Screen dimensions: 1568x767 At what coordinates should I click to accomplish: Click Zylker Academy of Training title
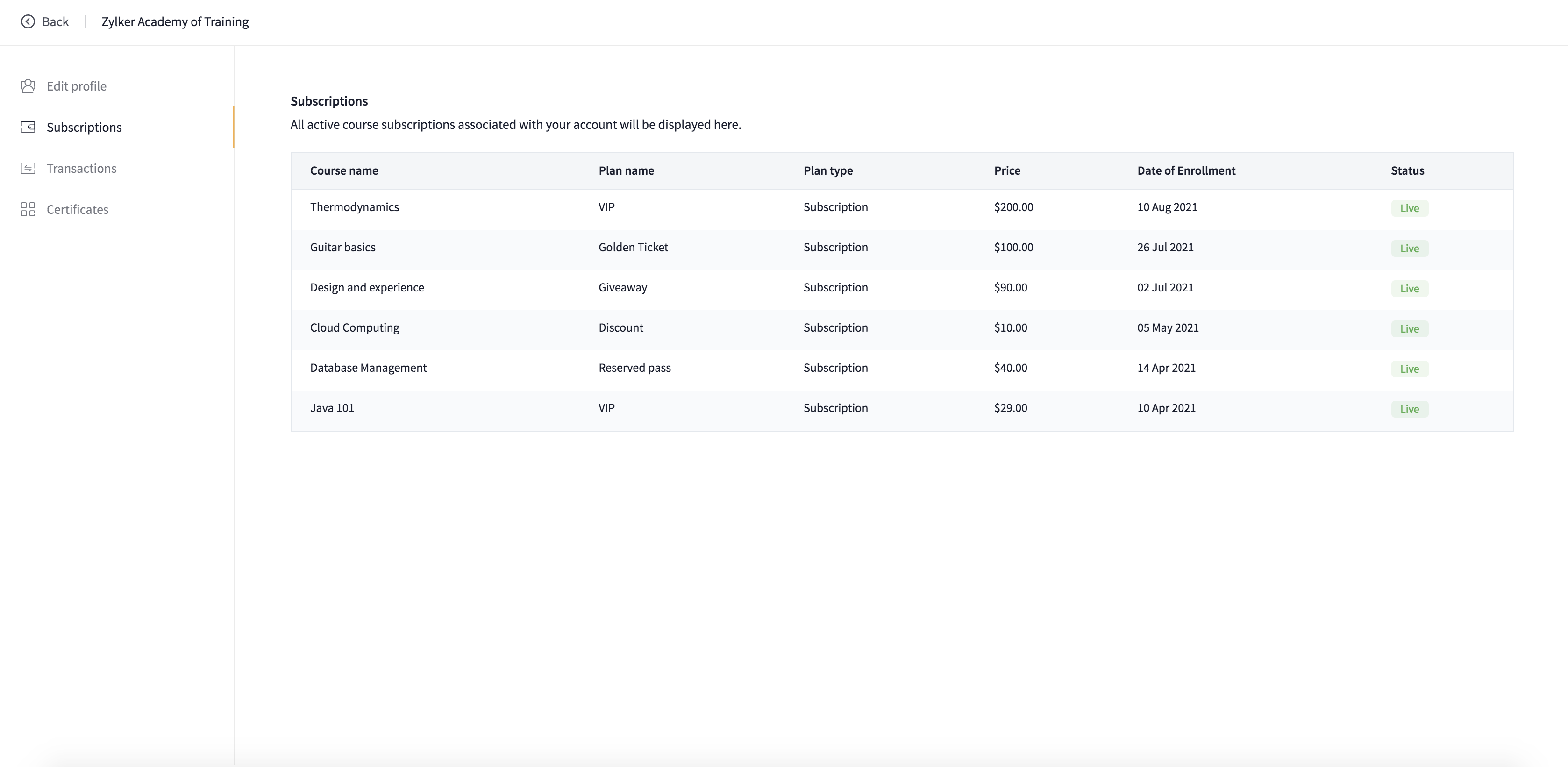pos(175,22)
